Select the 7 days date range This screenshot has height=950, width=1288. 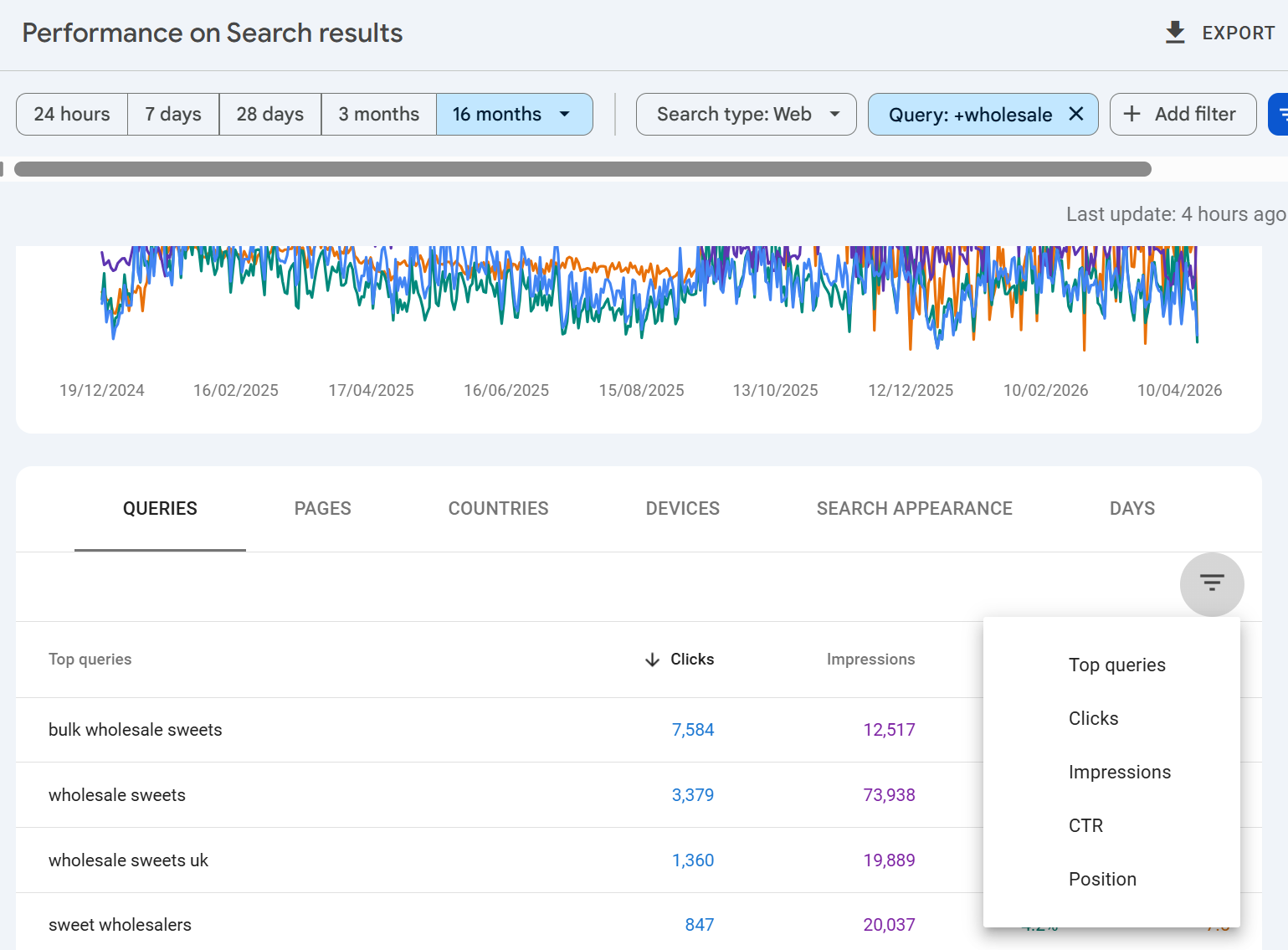pos(173,114)
